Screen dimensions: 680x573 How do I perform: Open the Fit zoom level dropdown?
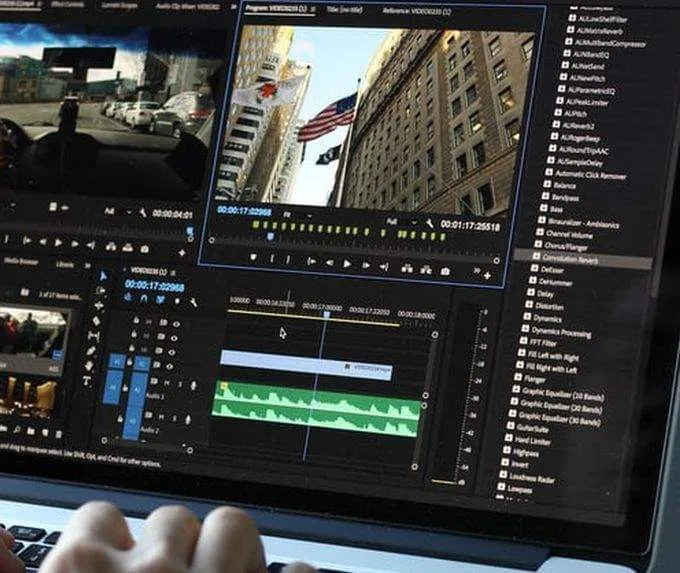296,213
